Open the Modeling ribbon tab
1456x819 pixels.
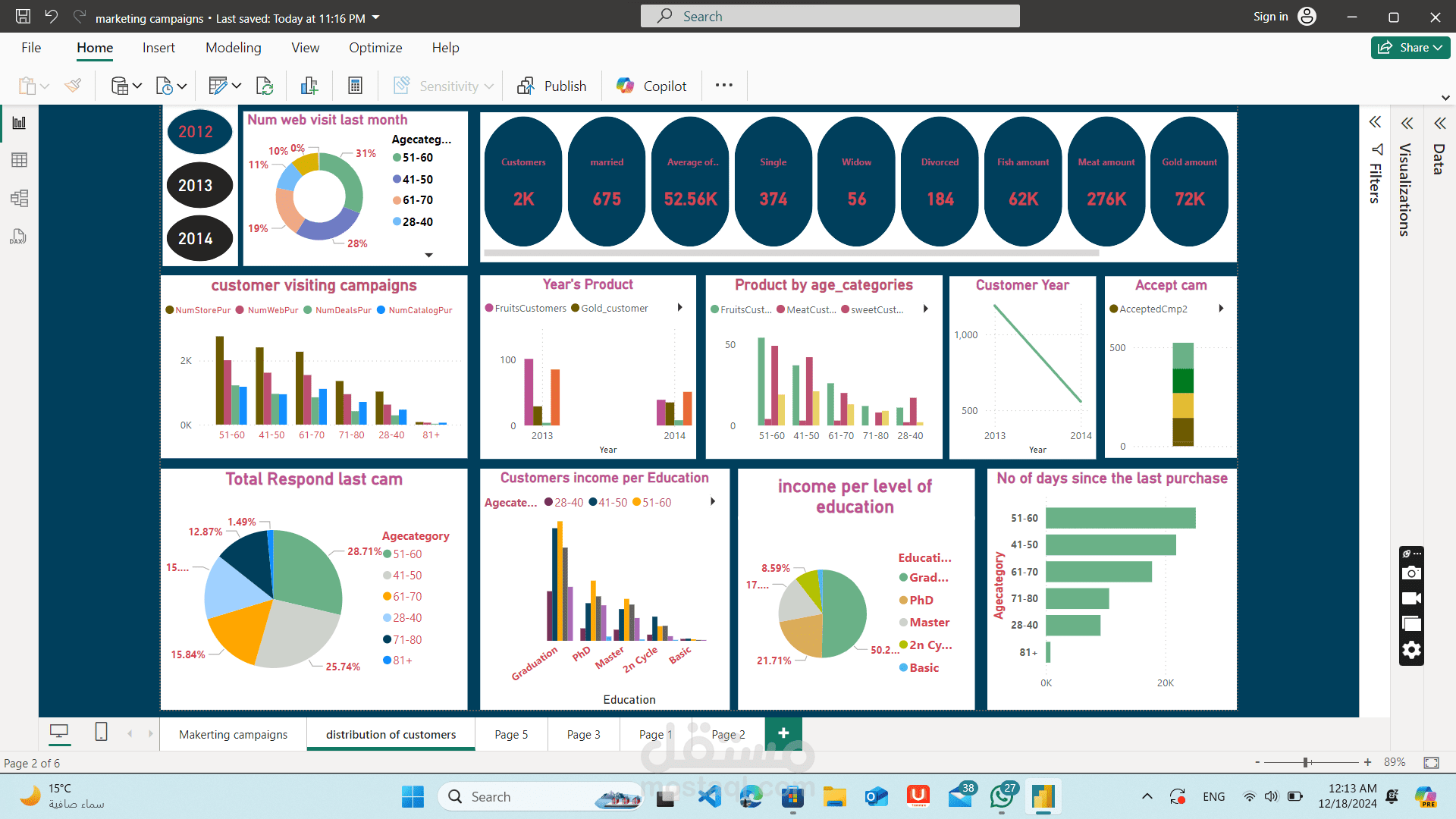click(233, 48)
